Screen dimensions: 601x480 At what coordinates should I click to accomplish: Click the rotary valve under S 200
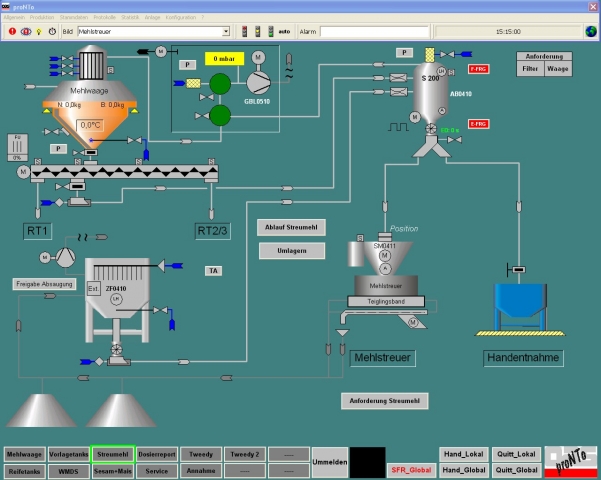click(431, 128)
